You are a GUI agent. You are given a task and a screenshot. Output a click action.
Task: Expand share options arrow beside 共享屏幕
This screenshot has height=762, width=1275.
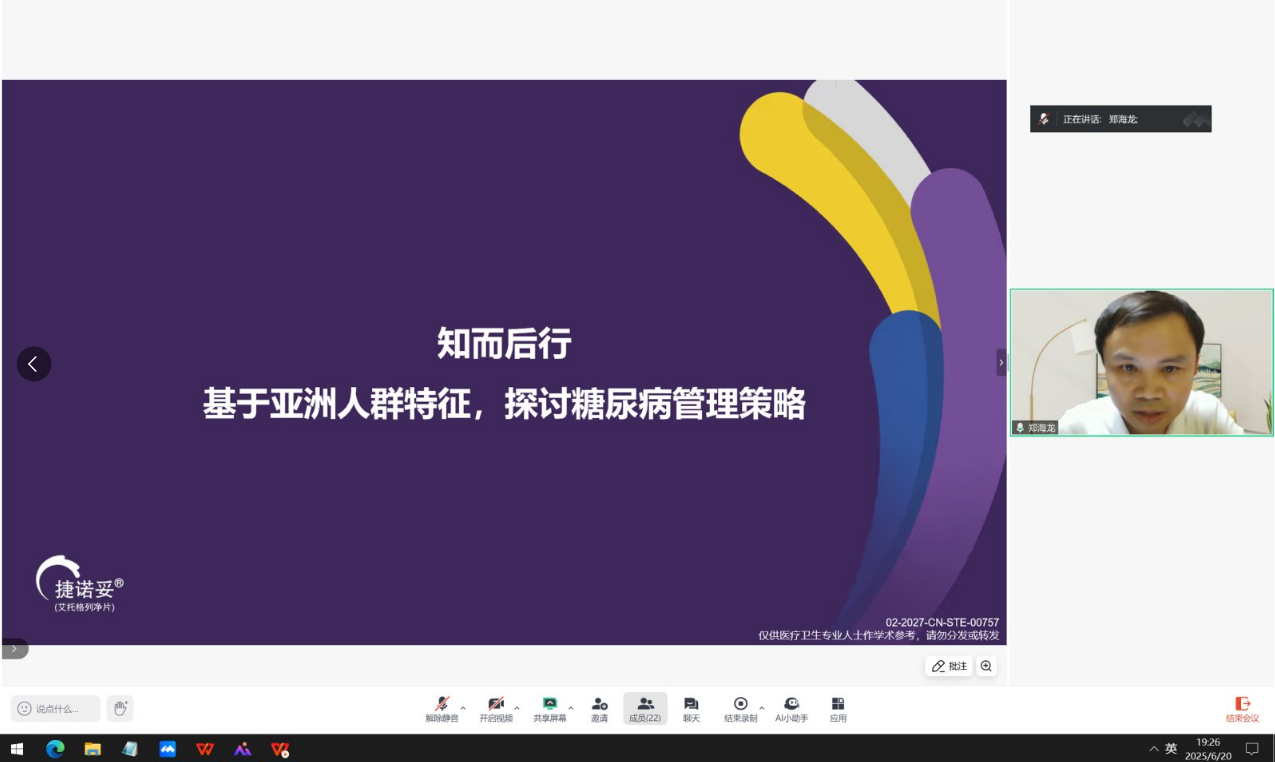[571, 708]
